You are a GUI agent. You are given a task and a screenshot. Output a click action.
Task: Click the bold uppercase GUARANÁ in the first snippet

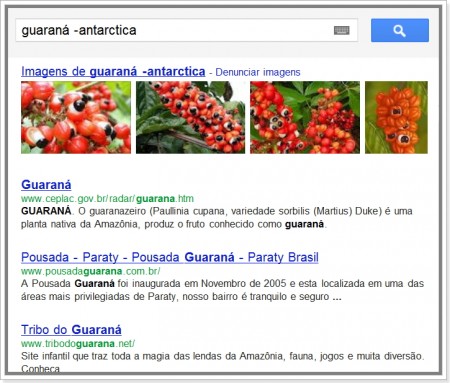tap(46, 211)
